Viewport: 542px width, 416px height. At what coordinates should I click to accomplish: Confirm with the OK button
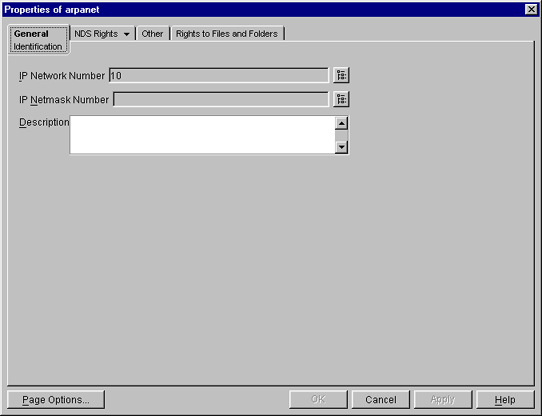coord(318,400)
